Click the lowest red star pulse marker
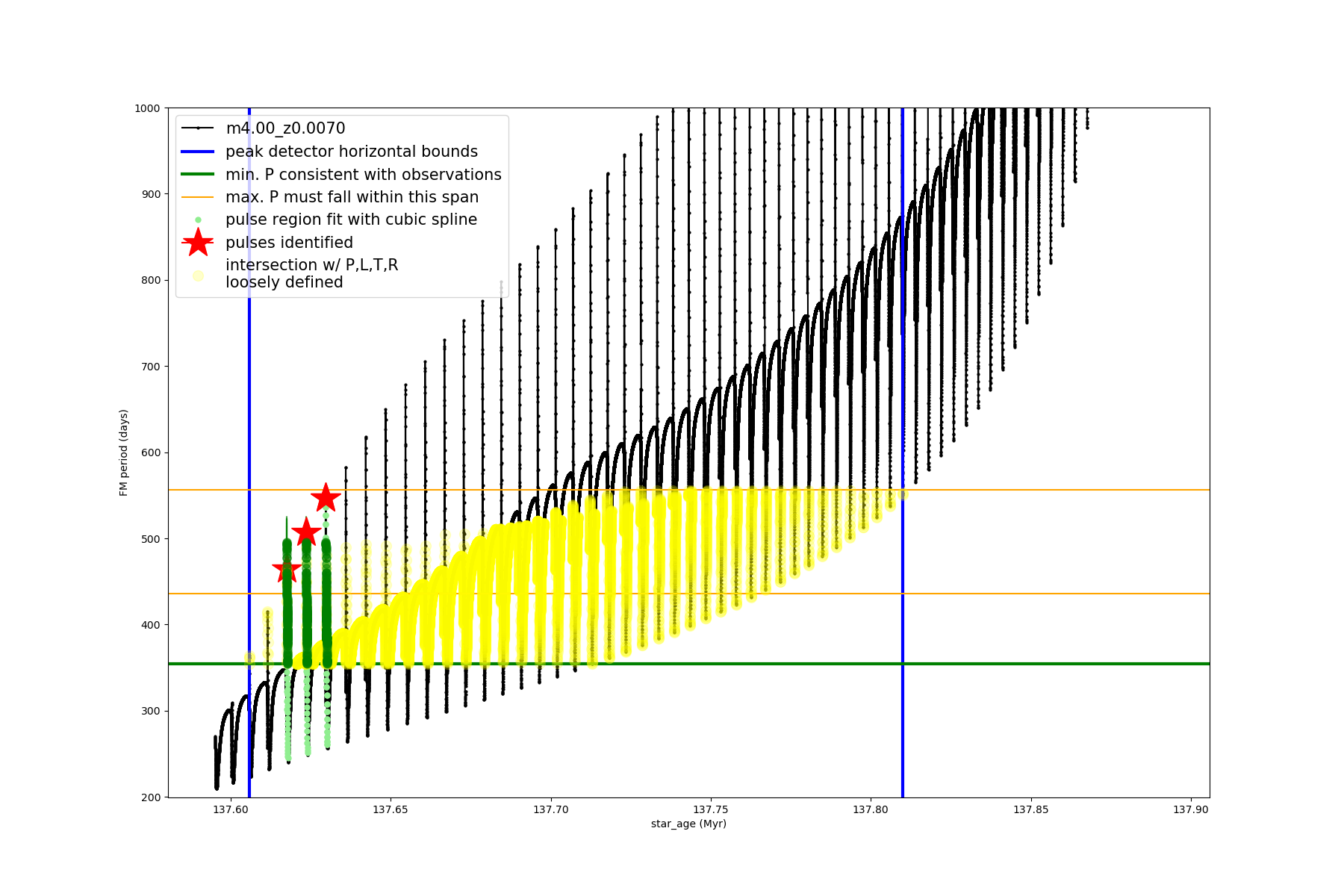The height and width of the screenshot is (896, 1344). [287, 570]
